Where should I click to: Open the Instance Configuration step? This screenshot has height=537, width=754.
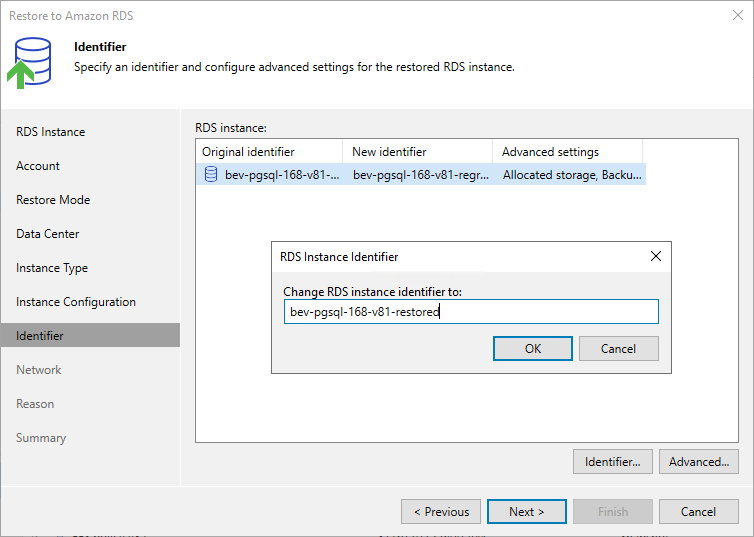[x=76, y=302]
